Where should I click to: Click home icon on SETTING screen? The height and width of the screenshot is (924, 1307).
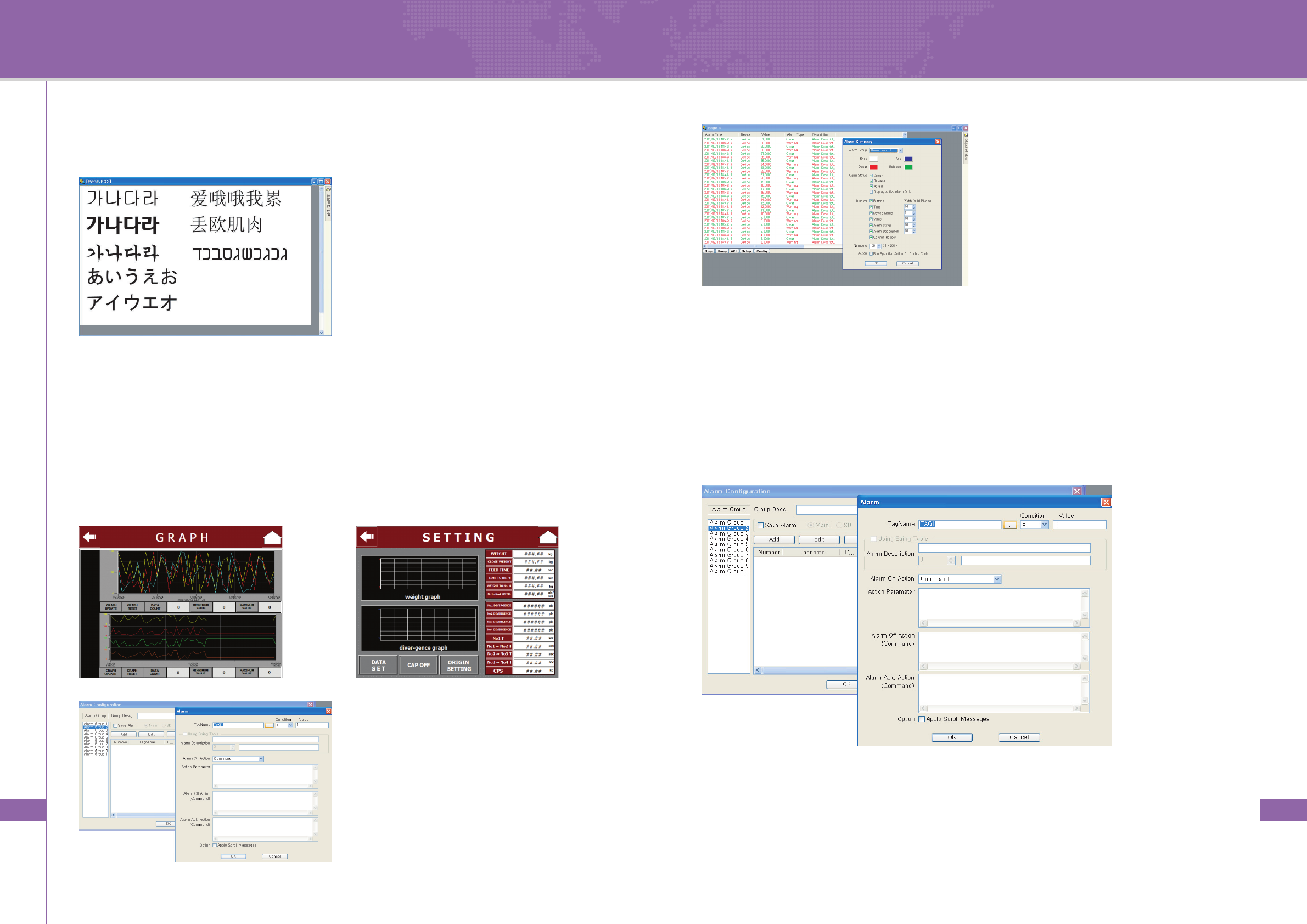point(548,537)
